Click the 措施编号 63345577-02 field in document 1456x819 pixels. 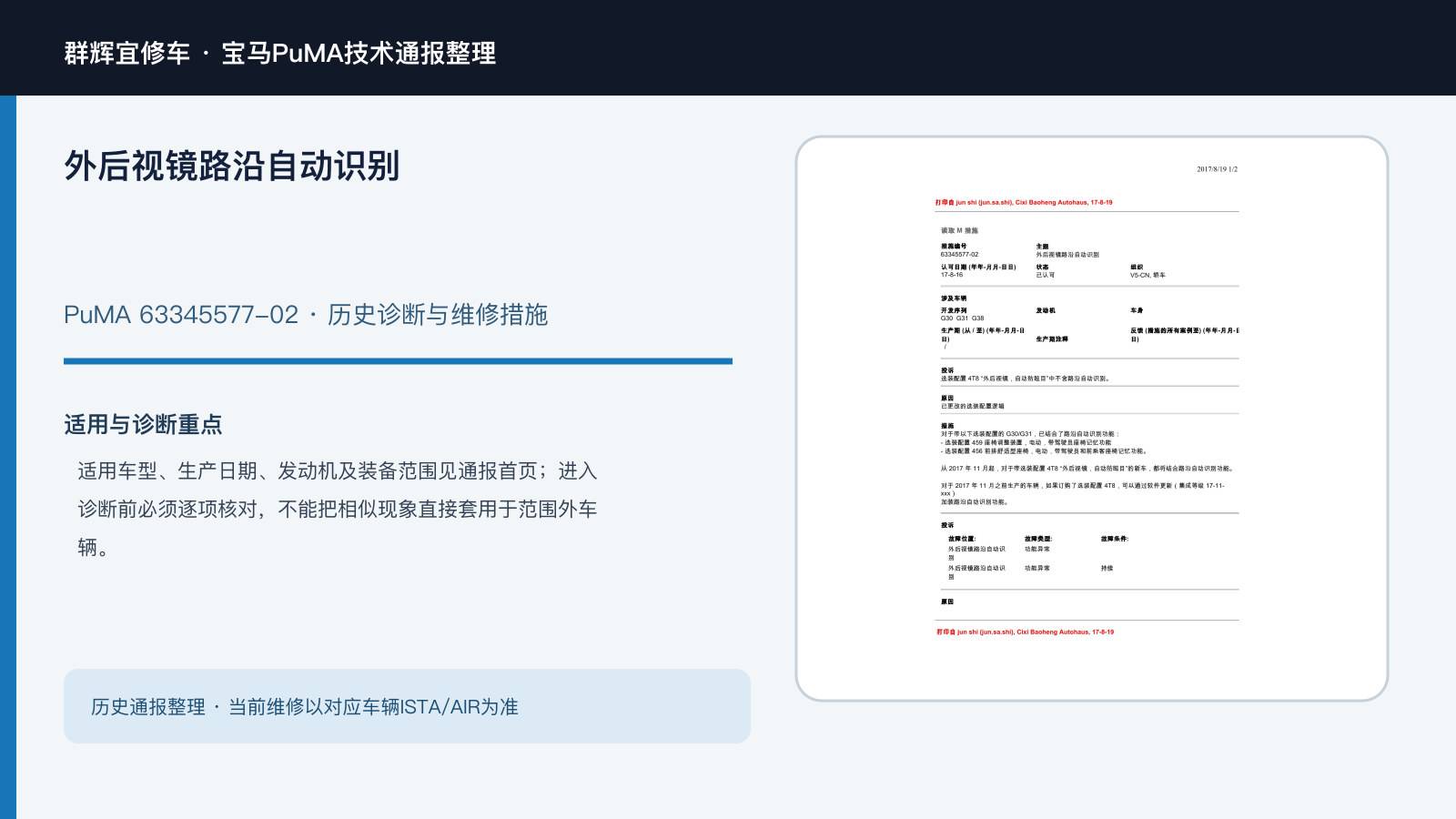point(960,250)
